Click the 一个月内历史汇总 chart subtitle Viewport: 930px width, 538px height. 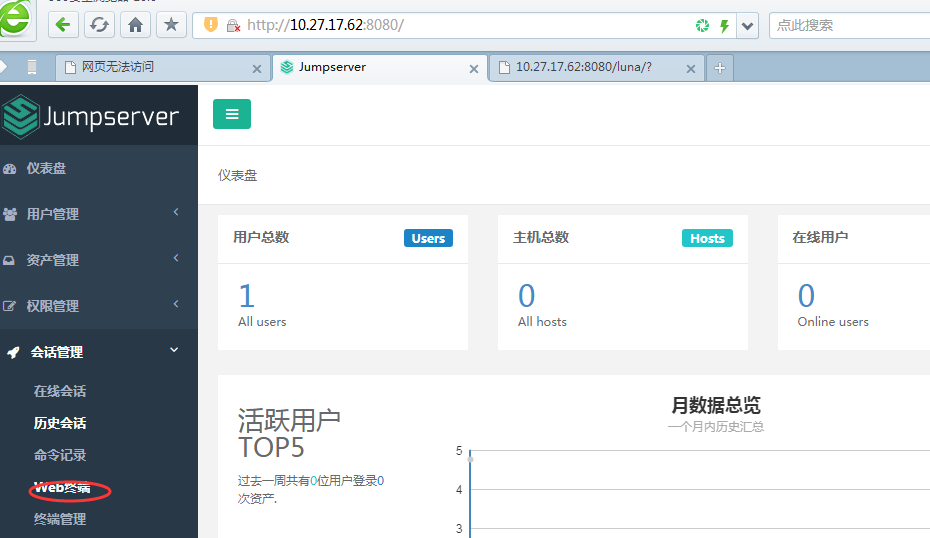tap(716, 427)
